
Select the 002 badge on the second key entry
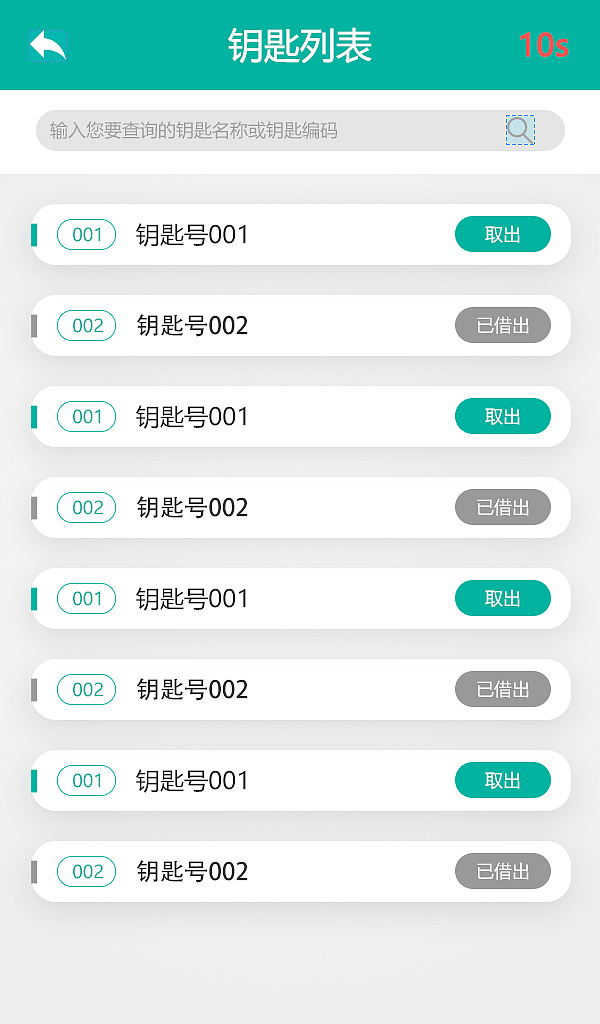pyautogui.click(x=86, y=325)
